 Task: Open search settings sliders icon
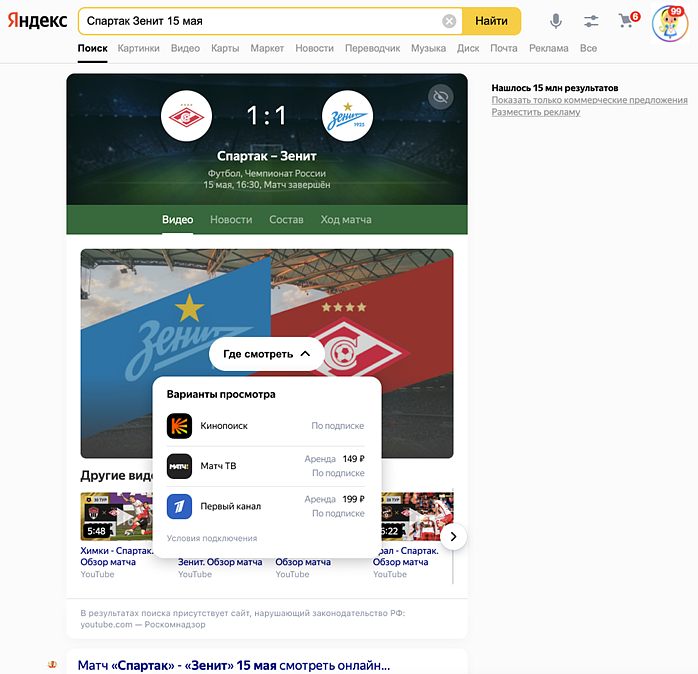(x=591, y=21)
